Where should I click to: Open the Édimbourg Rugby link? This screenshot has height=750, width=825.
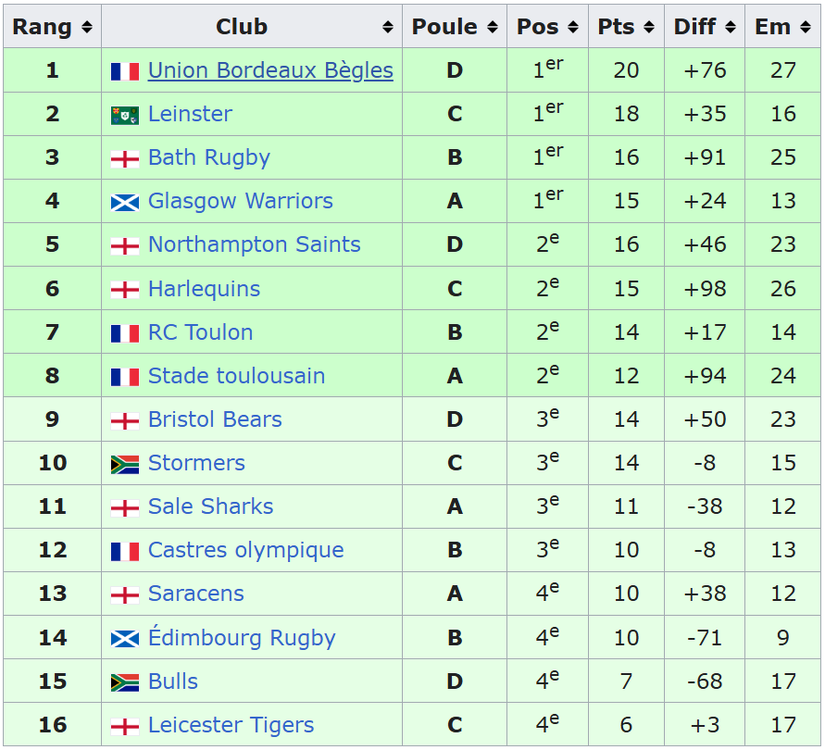(242, 637)
